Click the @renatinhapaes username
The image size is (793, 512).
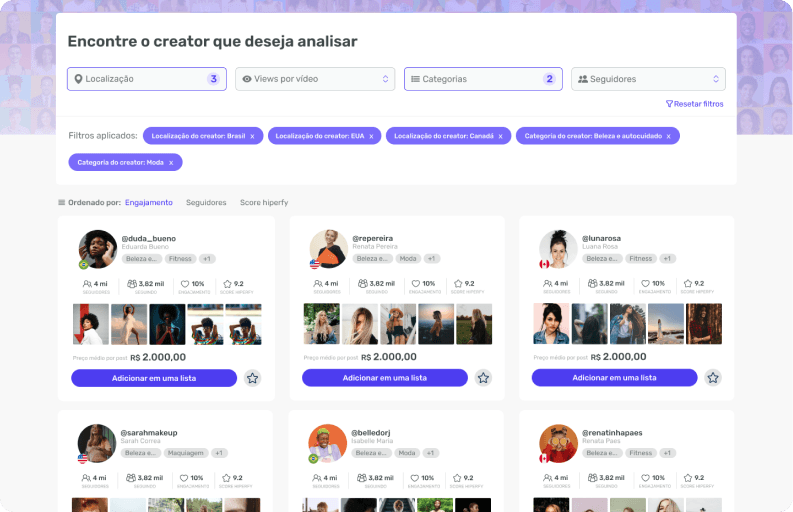[612, 433]
